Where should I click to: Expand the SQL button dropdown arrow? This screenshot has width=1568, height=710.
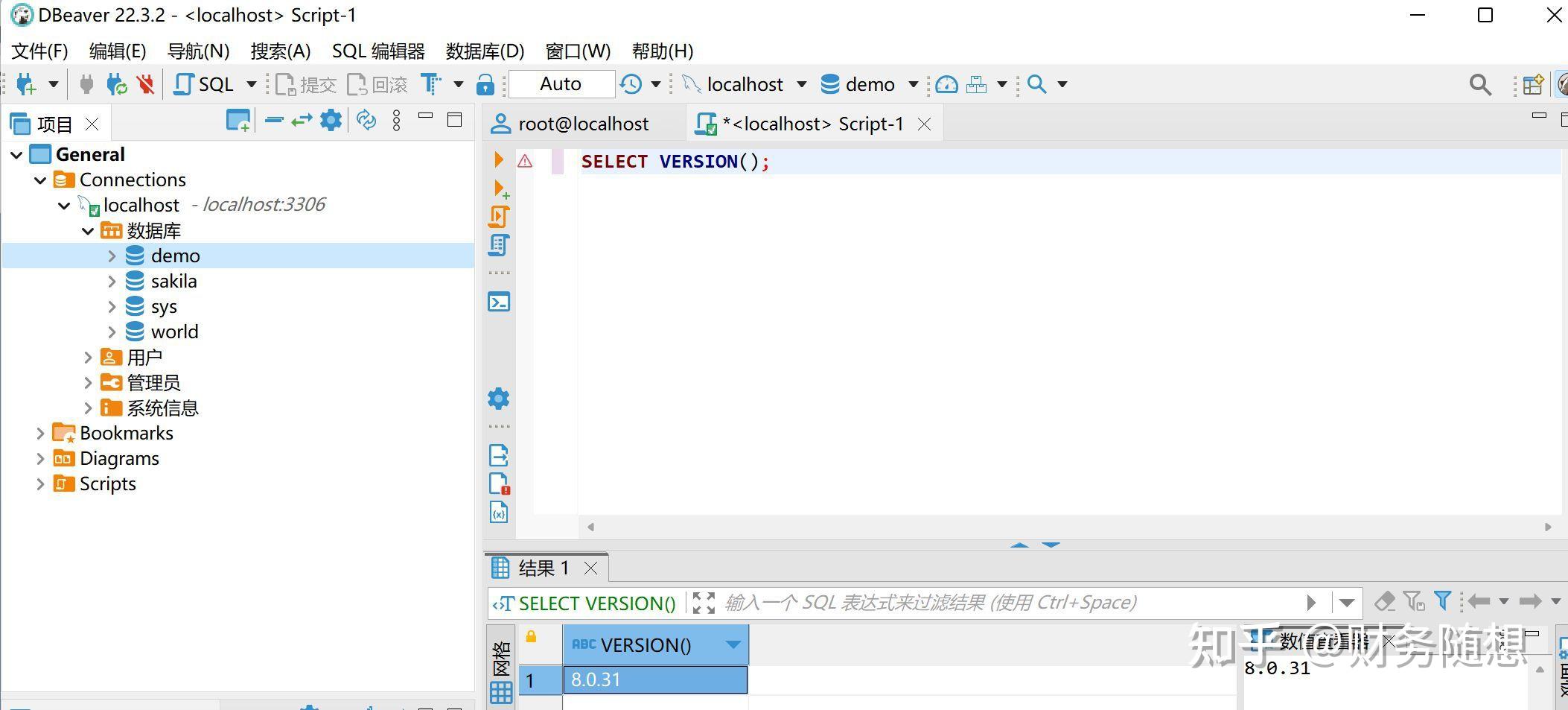[252, 84]
